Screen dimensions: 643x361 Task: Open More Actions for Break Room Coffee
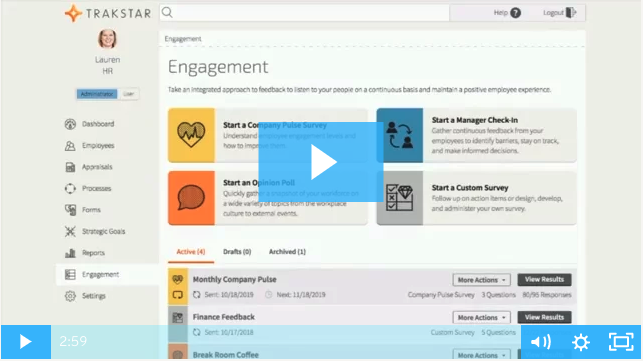(x=481, y=355)
